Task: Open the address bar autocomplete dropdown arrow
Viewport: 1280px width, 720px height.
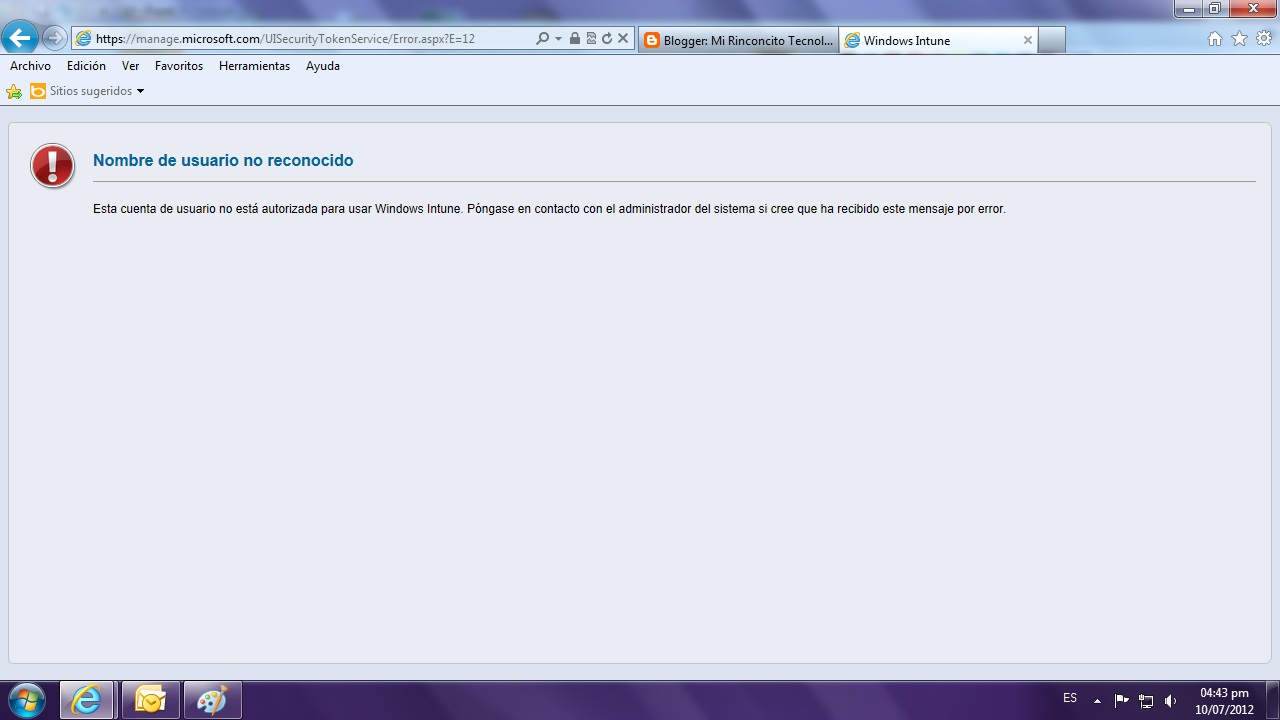Action: pos(558,39)
